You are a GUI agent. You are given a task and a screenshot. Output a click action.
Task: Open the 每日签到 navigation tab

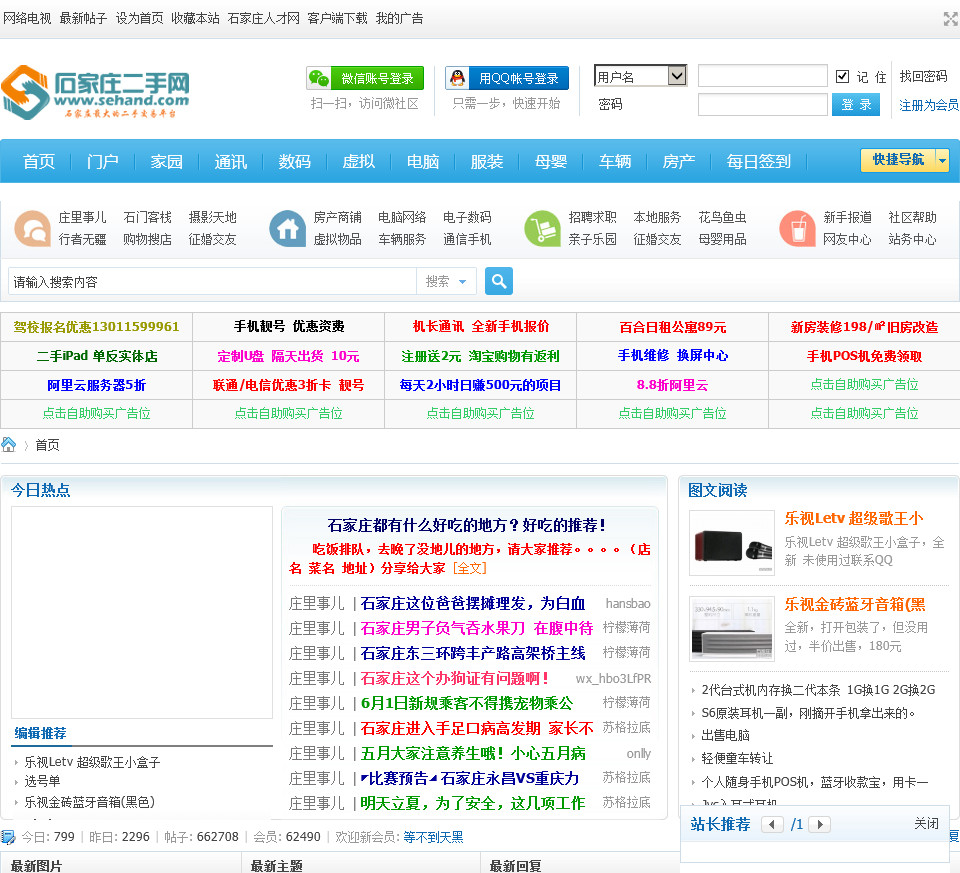(x=758, y=161)
